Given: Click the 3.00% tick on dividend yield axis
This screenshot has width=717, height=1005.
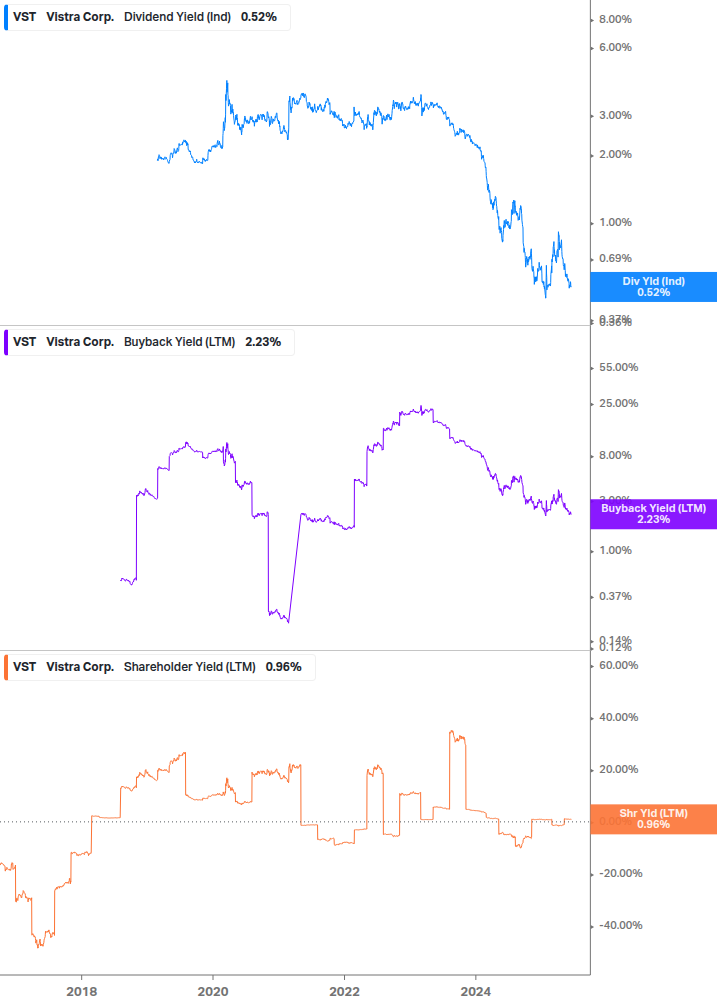Looking at the screenshot, I should point(615,115).
